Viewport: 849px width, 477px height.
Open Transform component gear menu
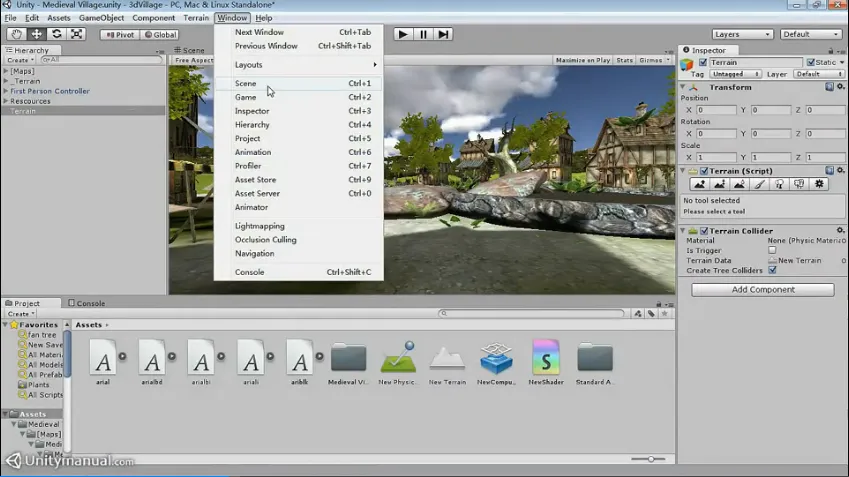(840, 87)
